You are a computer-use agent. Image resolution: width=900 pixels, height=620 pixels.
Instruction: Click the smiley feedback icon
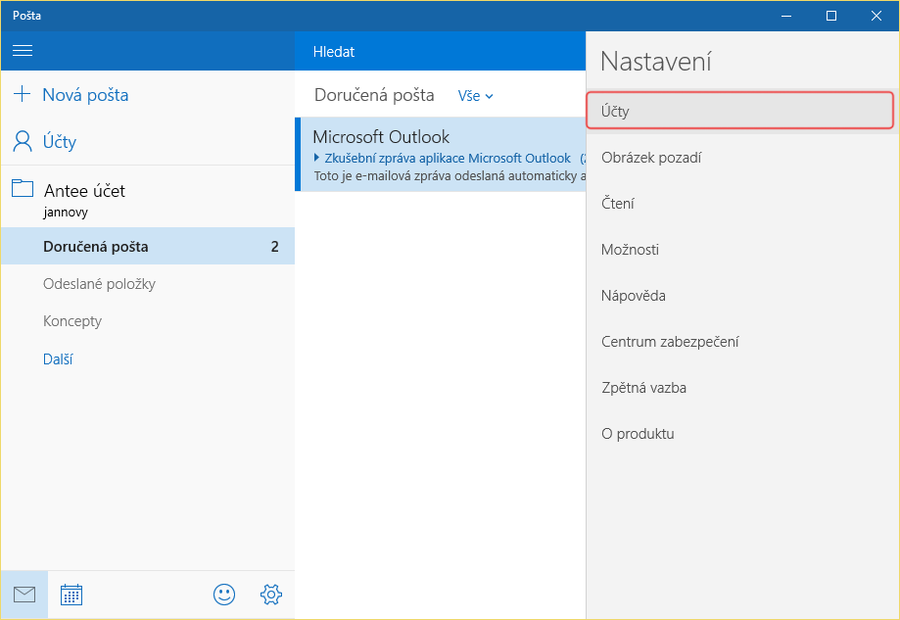click(x=224, y=595)
